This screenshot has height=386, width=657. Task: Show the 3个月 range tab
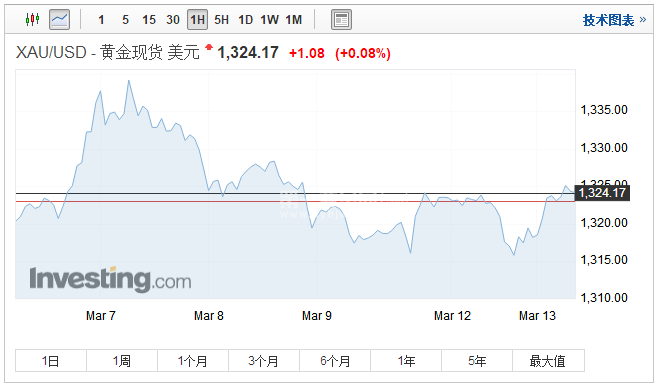click(x=264, y=360)
